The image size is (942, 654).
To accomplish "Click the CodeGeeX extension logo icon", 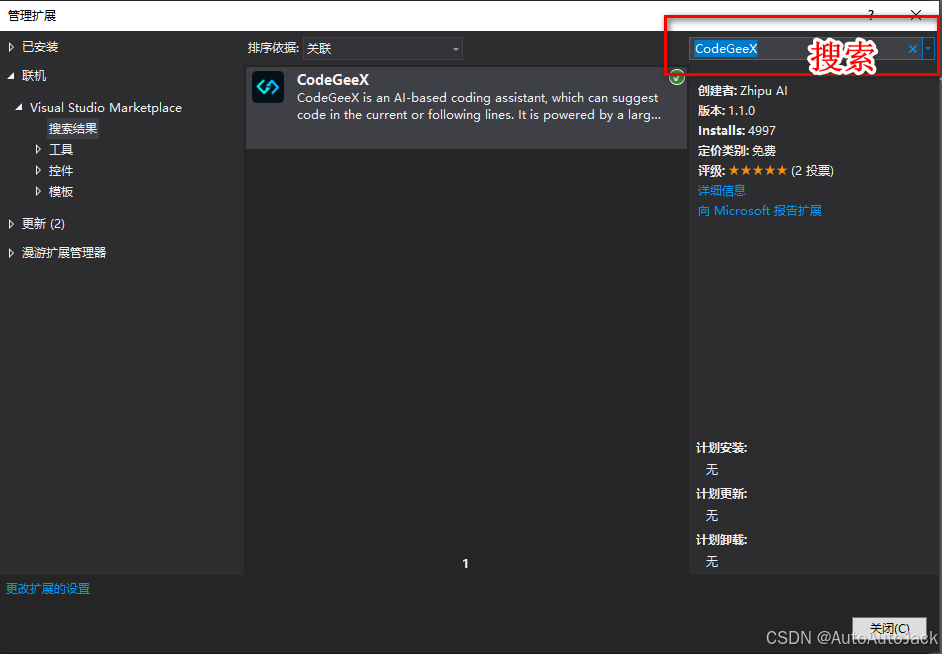I will tap(268, 87).
